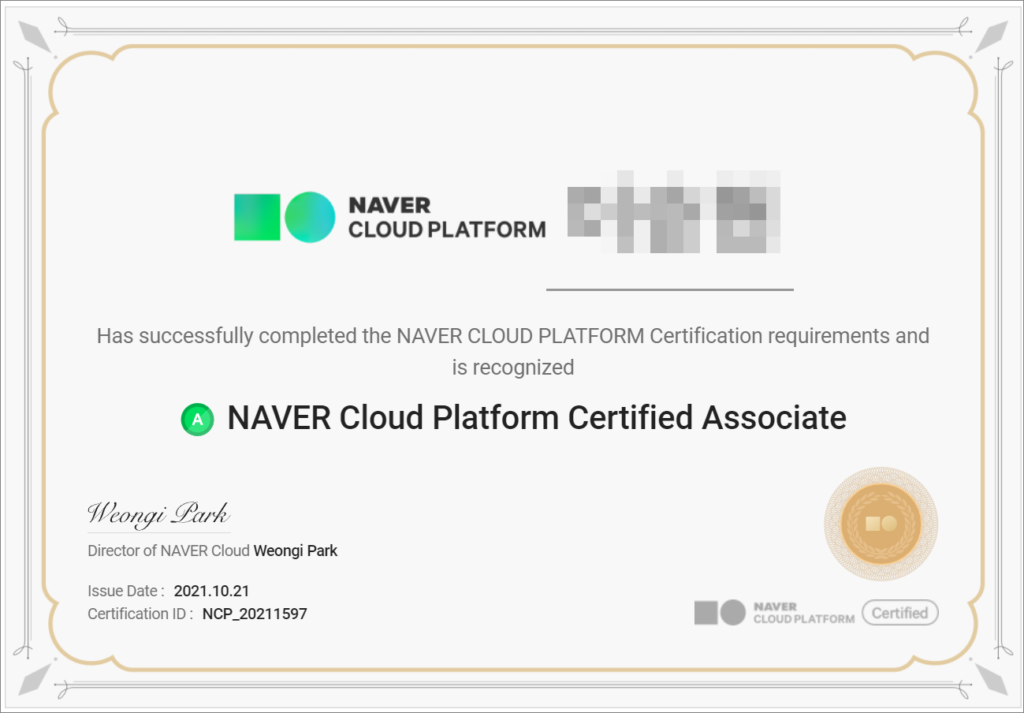Click the gray square in the footer logo
The height and width of the screenshot is (713, 1024).
point(706,612)
